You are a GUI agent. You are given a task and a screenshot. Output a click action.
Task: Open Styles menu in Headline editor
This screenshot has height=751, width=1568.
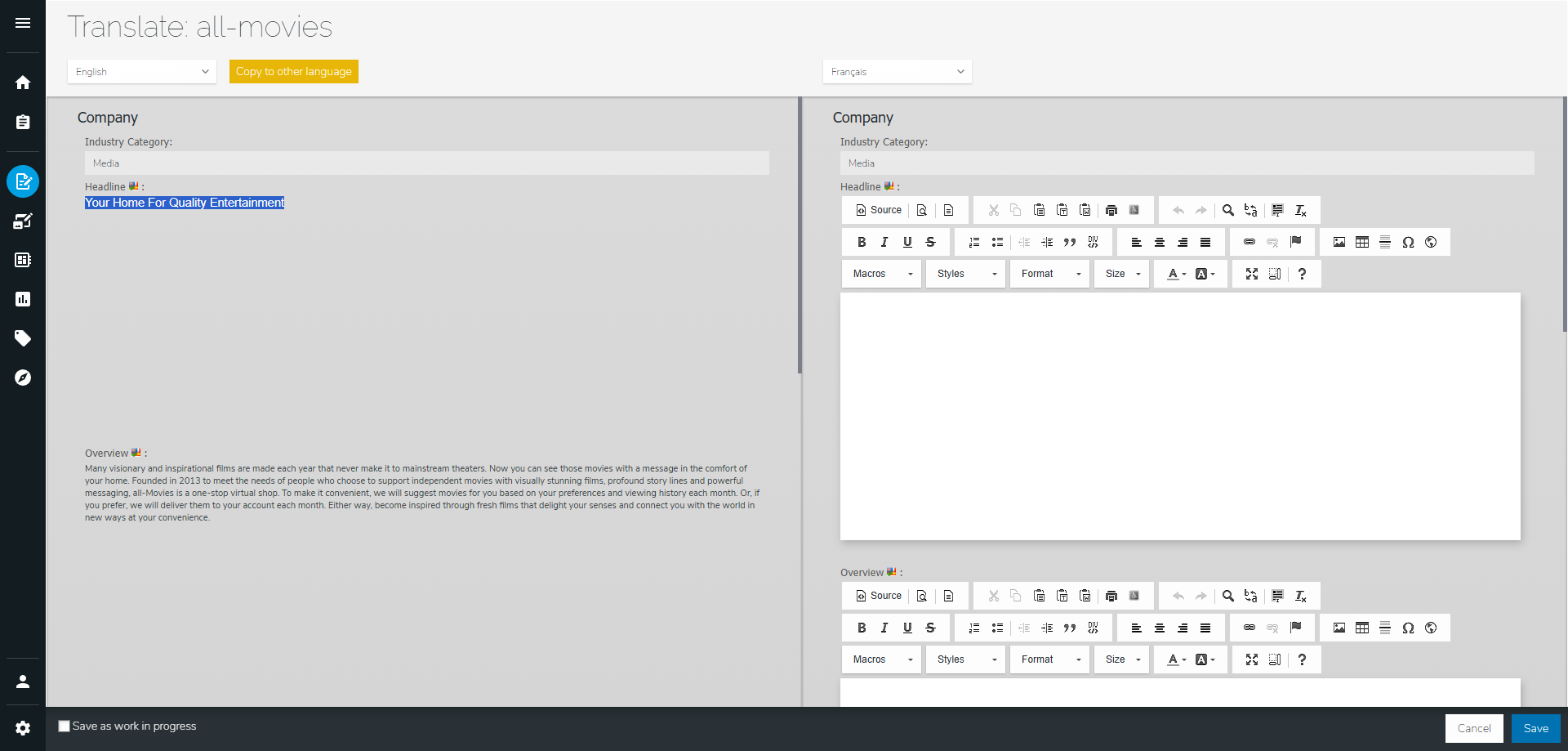pos(966,274)
